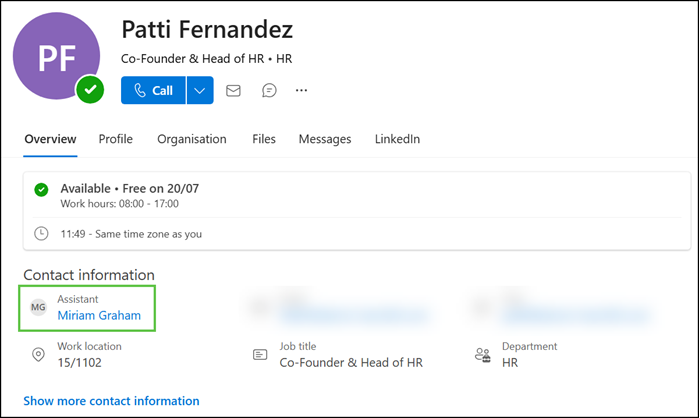Select the Overview tab
The image size is (700, 418).
click(x=50, y=139)
